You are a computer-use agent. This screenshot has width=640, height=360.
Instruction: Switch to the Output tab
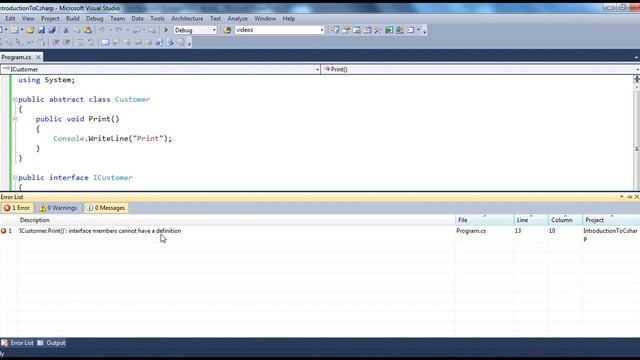[52, 343]
